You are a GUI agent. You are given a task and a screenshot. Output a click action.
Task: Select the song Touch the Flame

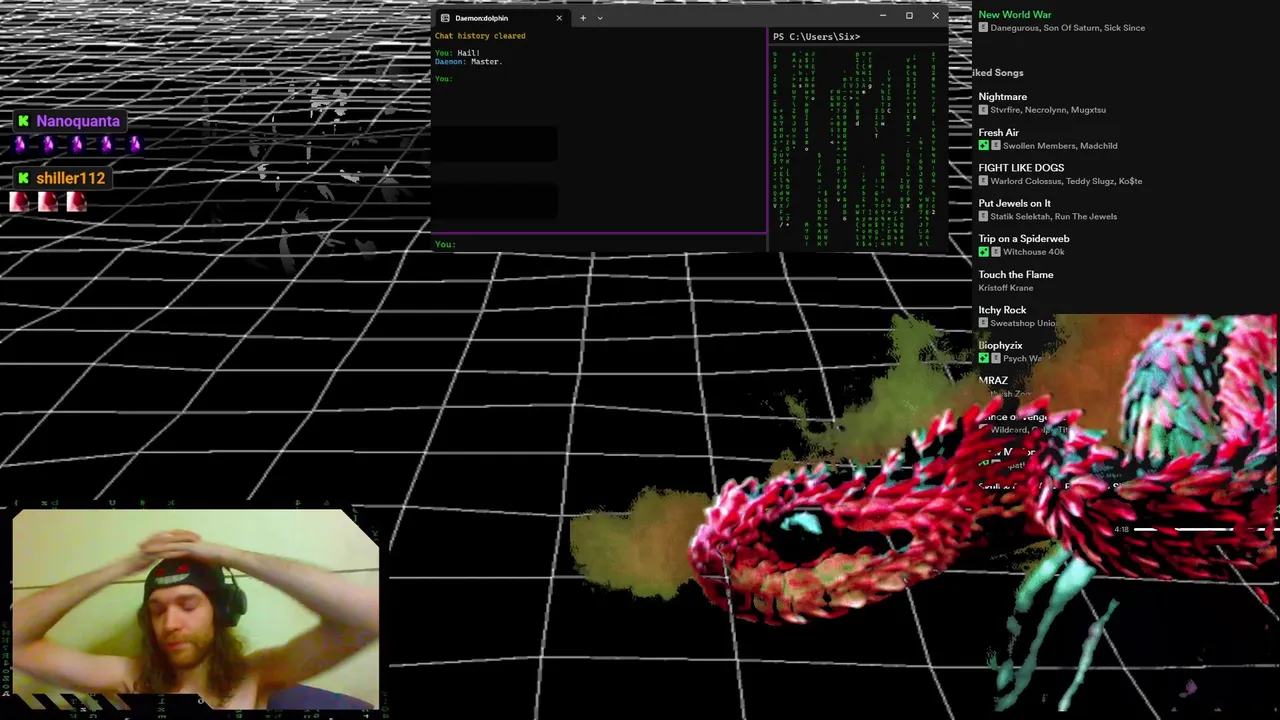point(1016,275)
